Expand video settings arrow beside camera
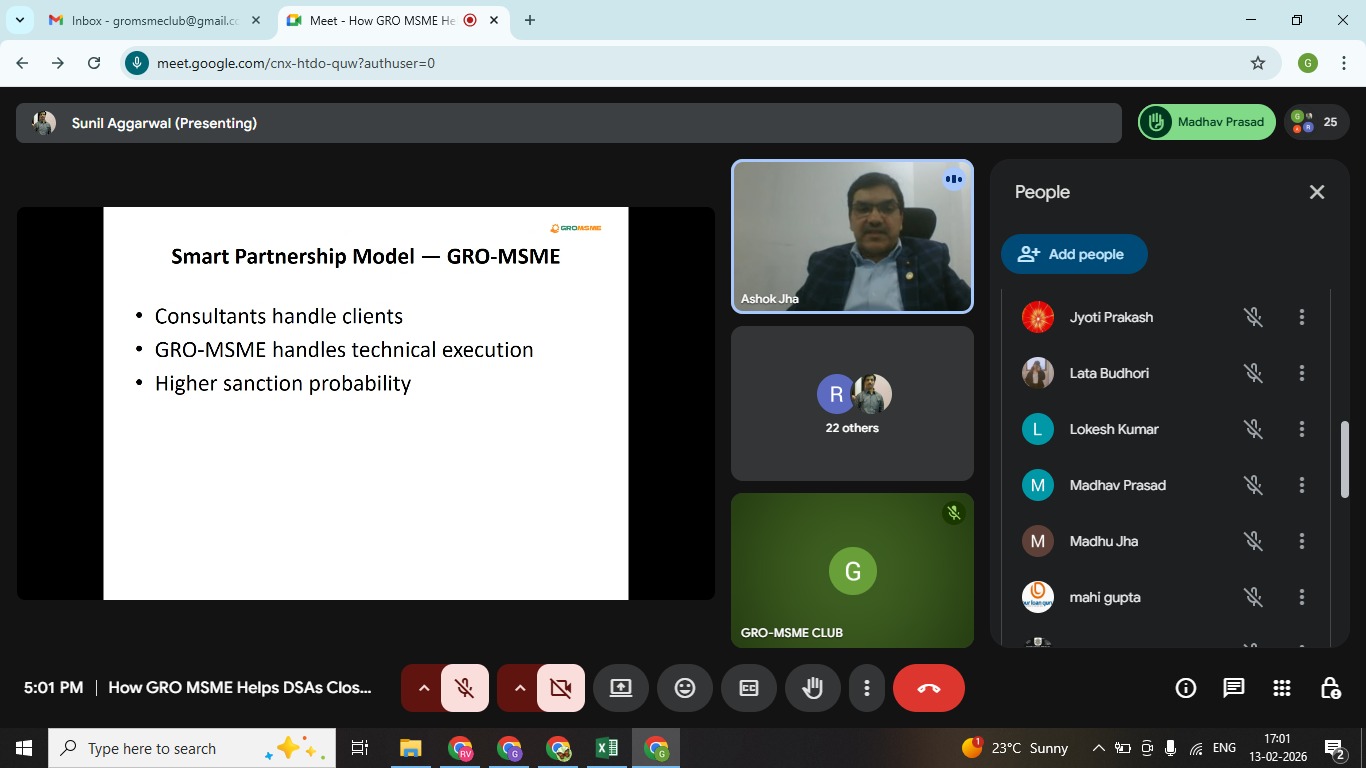Image resolution: width=1366 pixels, height=768 pixels. [x=519, y=688]
